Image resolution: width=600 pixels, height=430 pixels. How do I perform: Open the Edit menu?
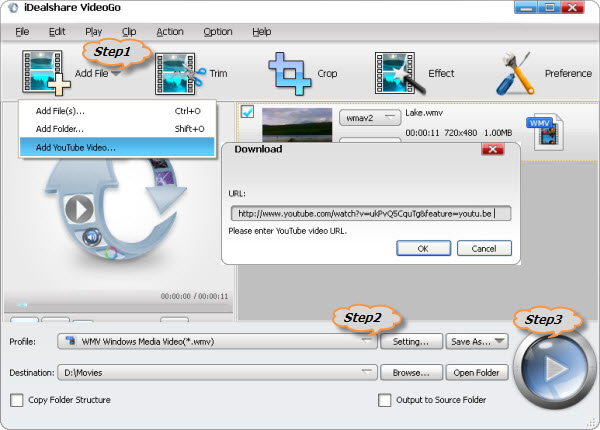tap(57, 32)
